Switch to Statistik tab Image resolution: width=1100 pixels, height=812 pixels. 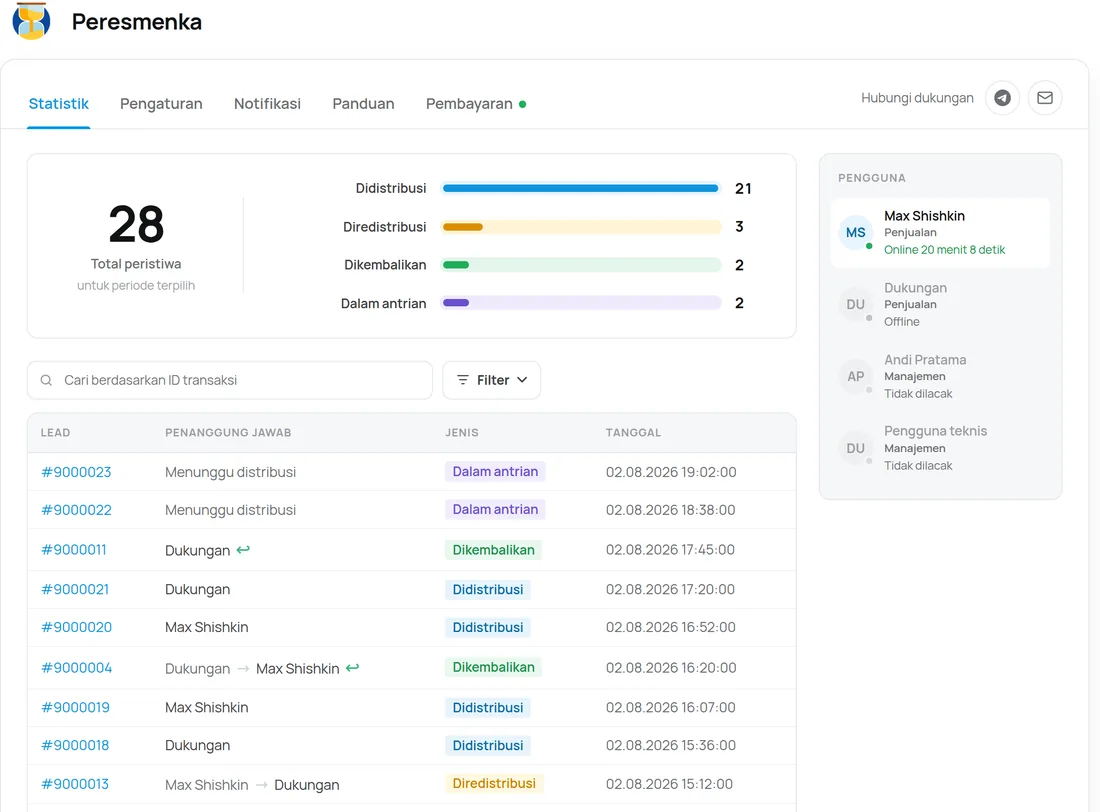59,104
